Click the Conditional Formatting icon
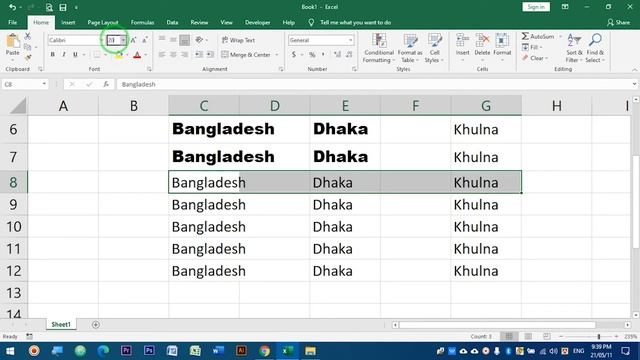Screen dimensions: 640x360 [x=379, y=41]
